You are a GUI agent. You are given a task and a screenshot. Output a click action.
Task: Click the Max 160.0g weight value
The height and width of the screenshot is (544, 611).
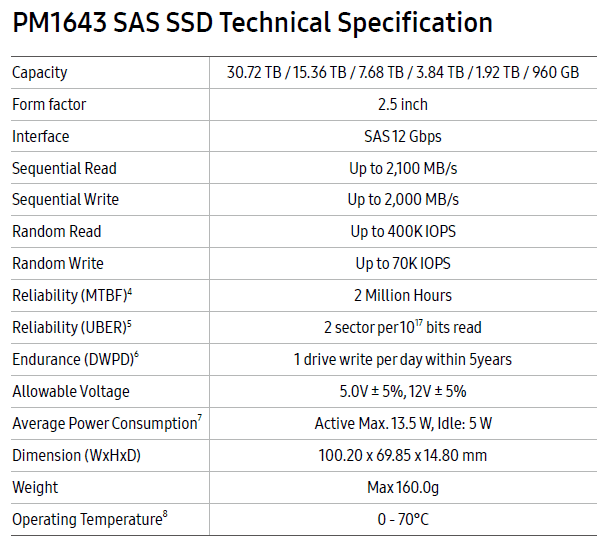[402, 488]
